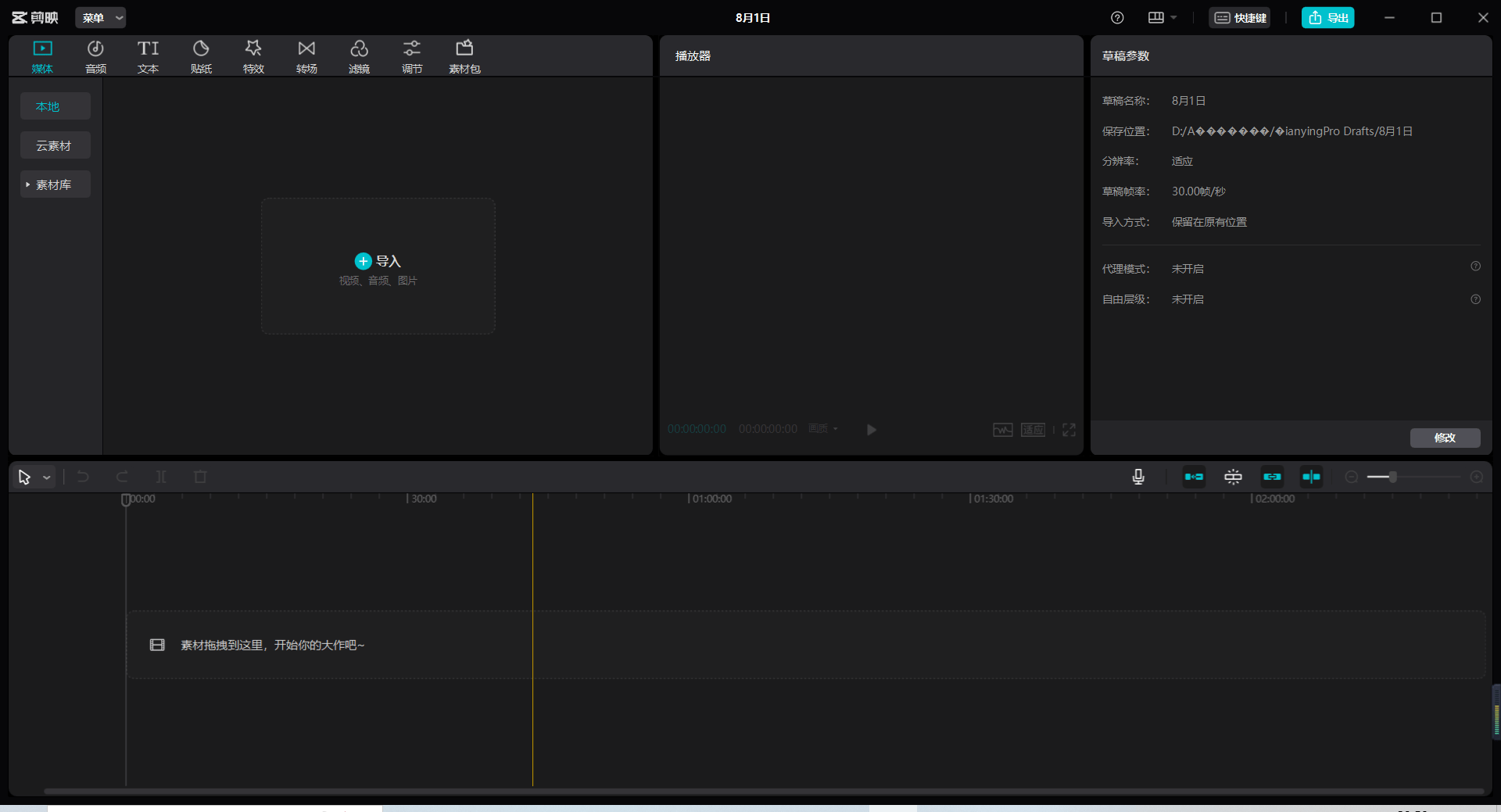1501x812 pixels.
Task: Click the 30.00帧/秒 frame rate value
Action: pyautogui.click(x=1198, y=191)
